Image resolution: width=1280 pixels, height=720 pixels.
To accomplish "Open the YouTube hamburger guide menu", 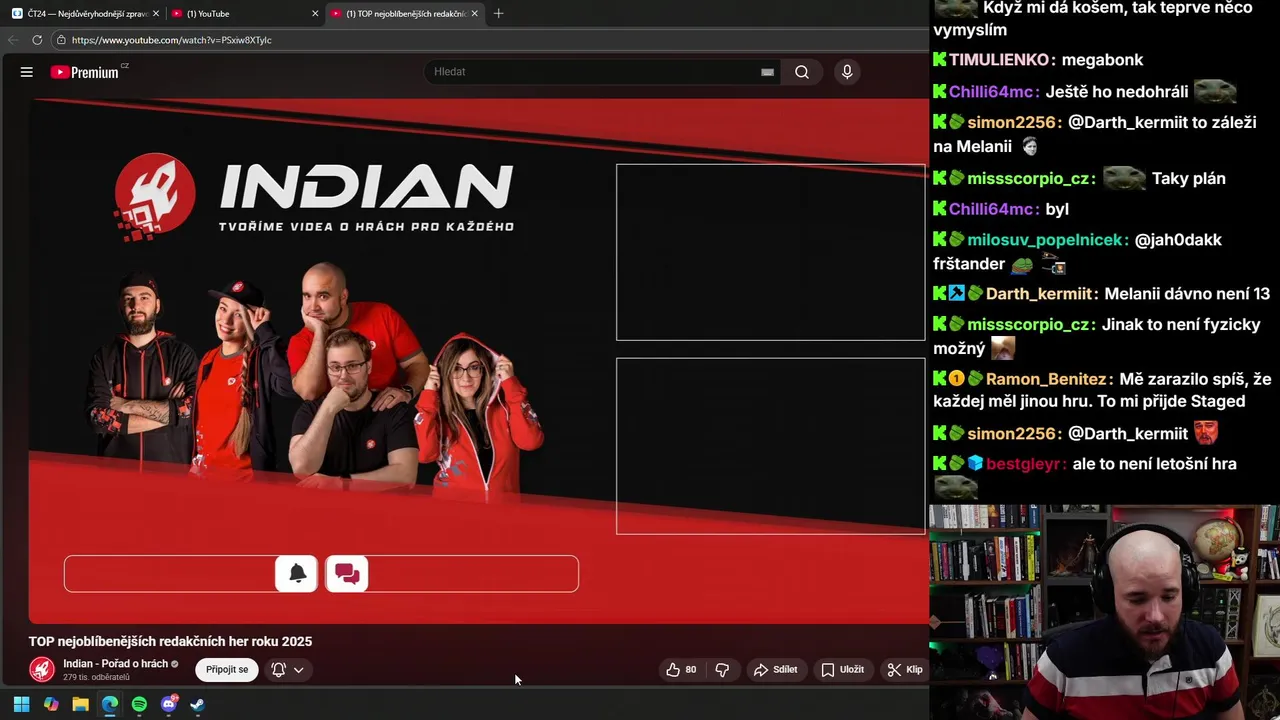I will [27, 72].
